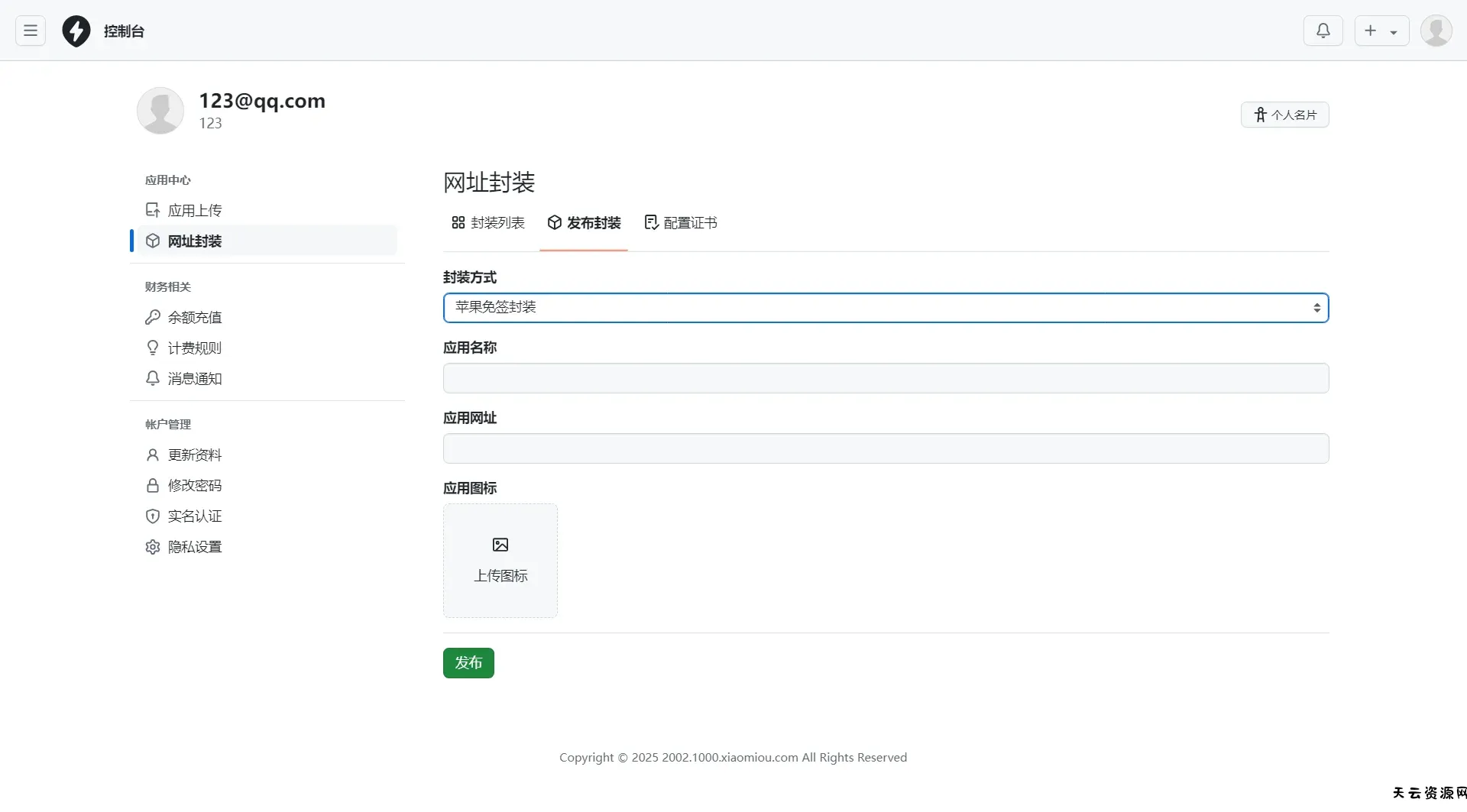Click the hamburger menu icon
Viewport: 1467px width, 812px height.
pyautogui.click(x=31, y=31)
